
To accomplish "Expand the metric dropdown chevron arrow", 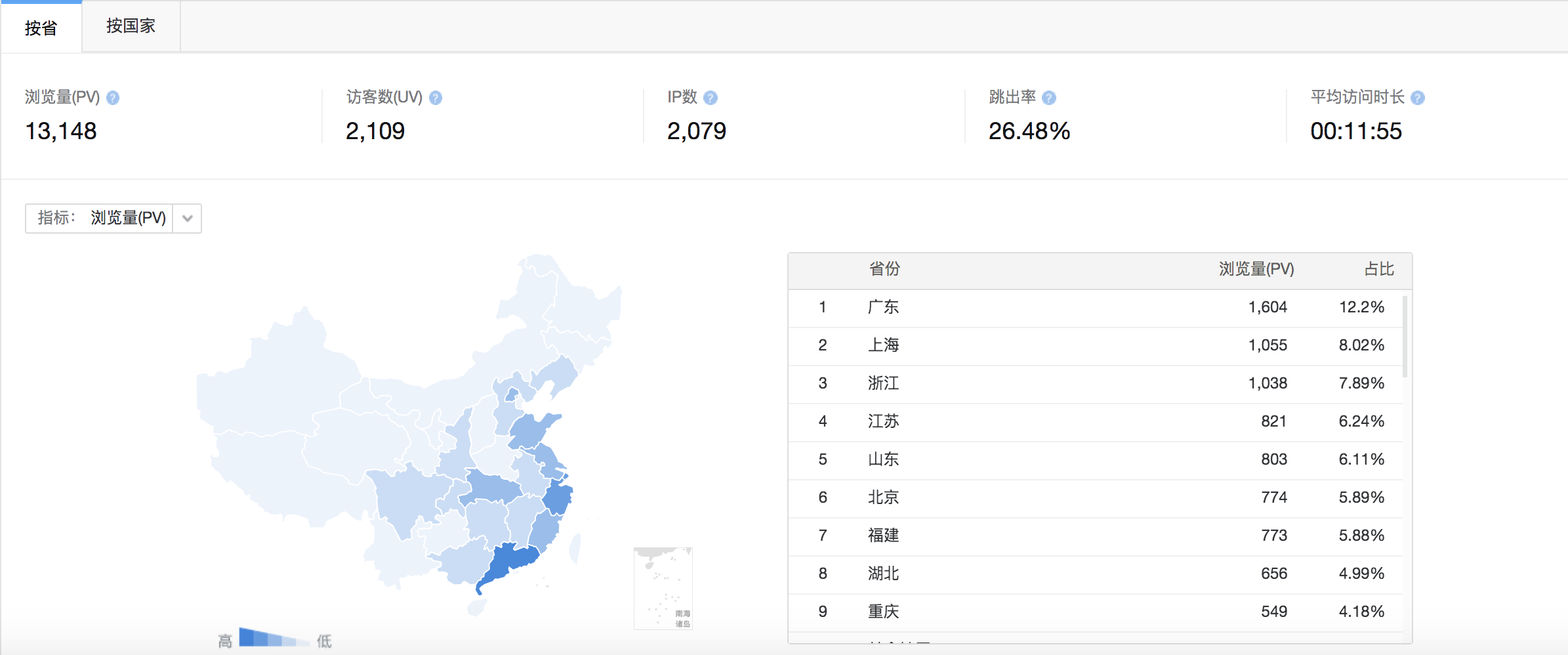I will click(x=188, y=219).
